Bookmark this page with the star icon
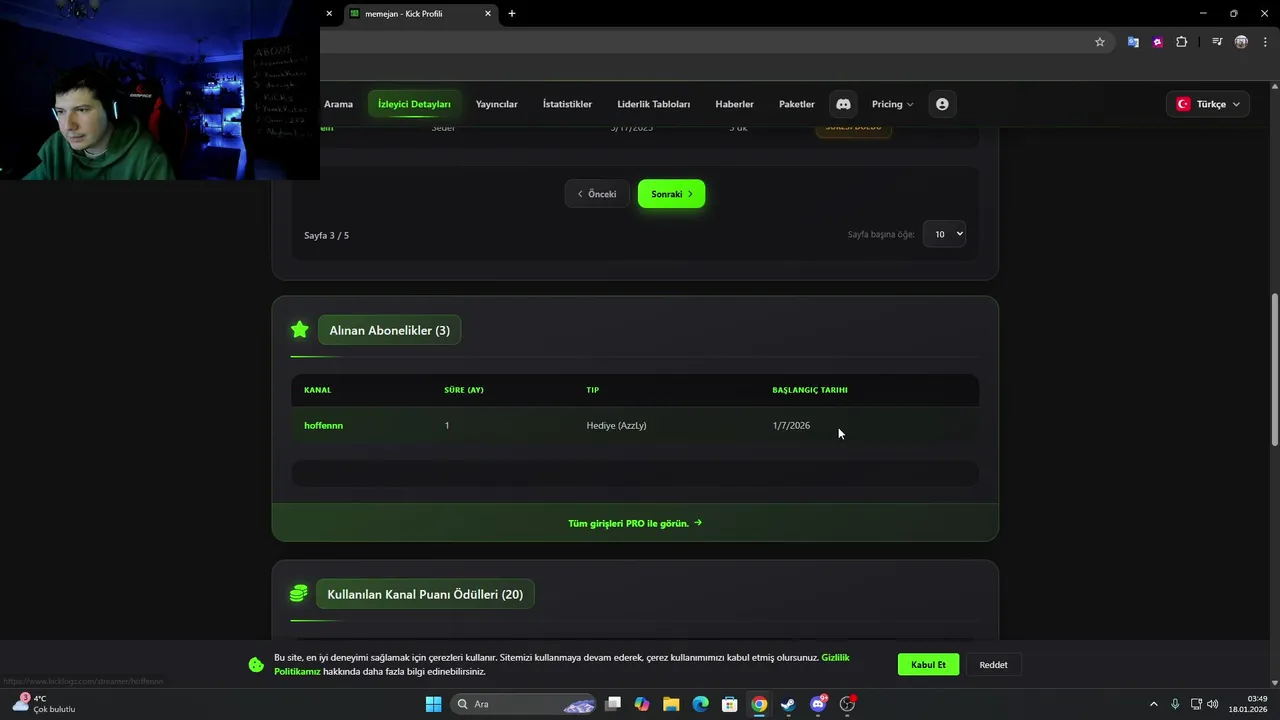This screenshot has height=720, width=1280. (x=1100, y=42)
